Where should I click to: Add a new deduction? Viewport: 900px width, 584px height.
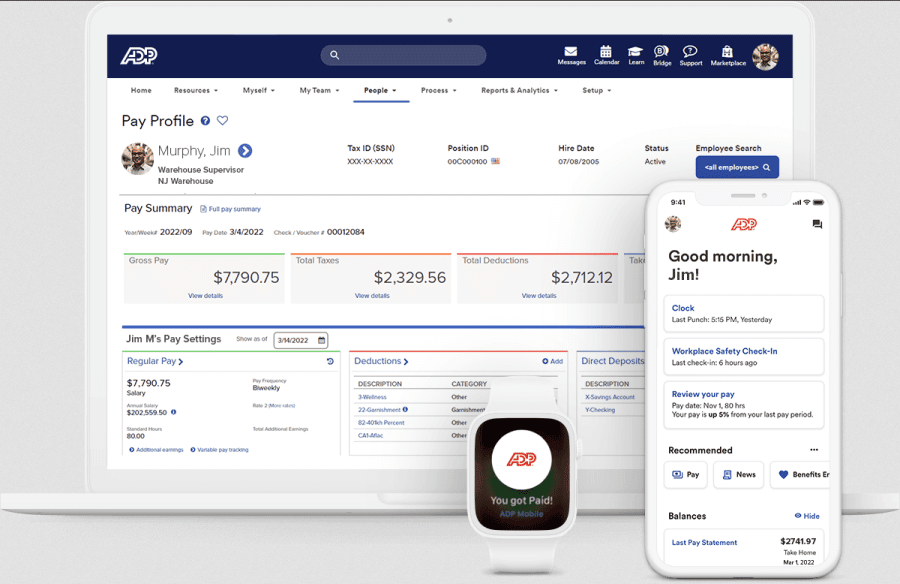pos(552,361)
